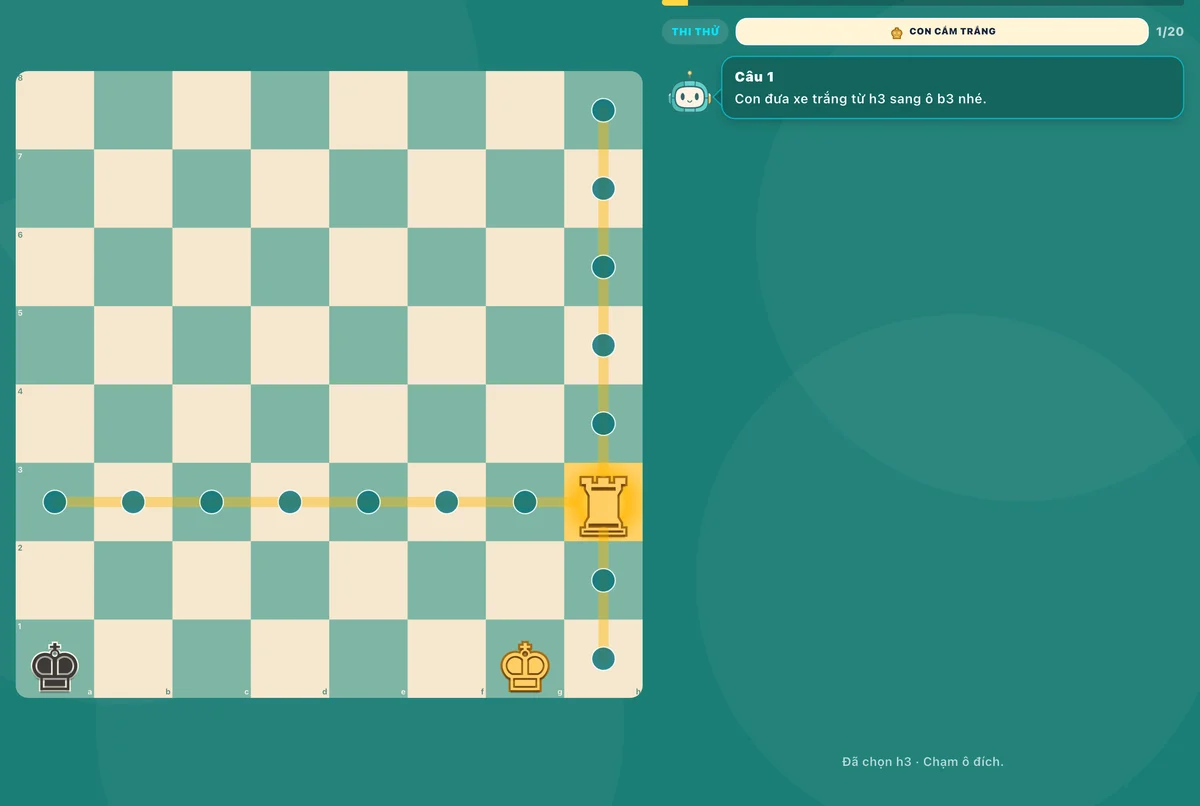Viewport: 1200px width, 806px height.
Task: Select the e3 move dot
Action: (x=368, y=502)
